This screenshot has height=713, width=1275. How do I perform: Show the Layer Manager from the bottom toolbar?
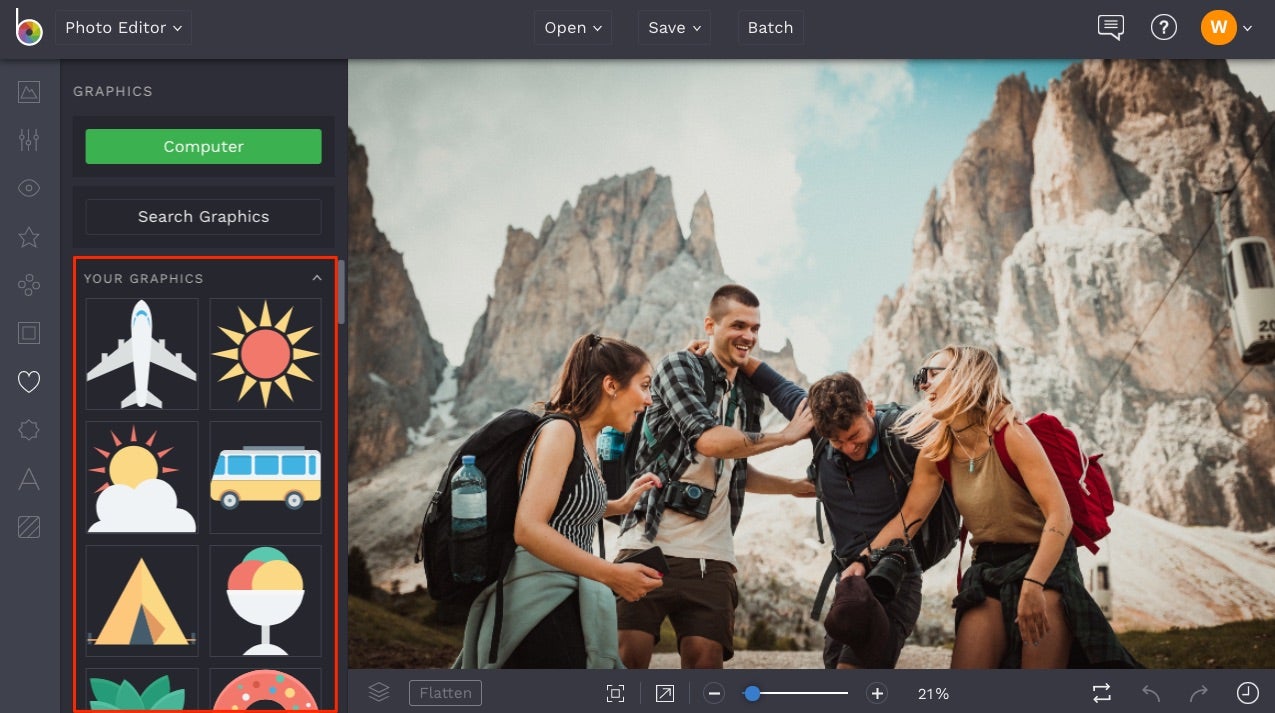coord(378,692)
